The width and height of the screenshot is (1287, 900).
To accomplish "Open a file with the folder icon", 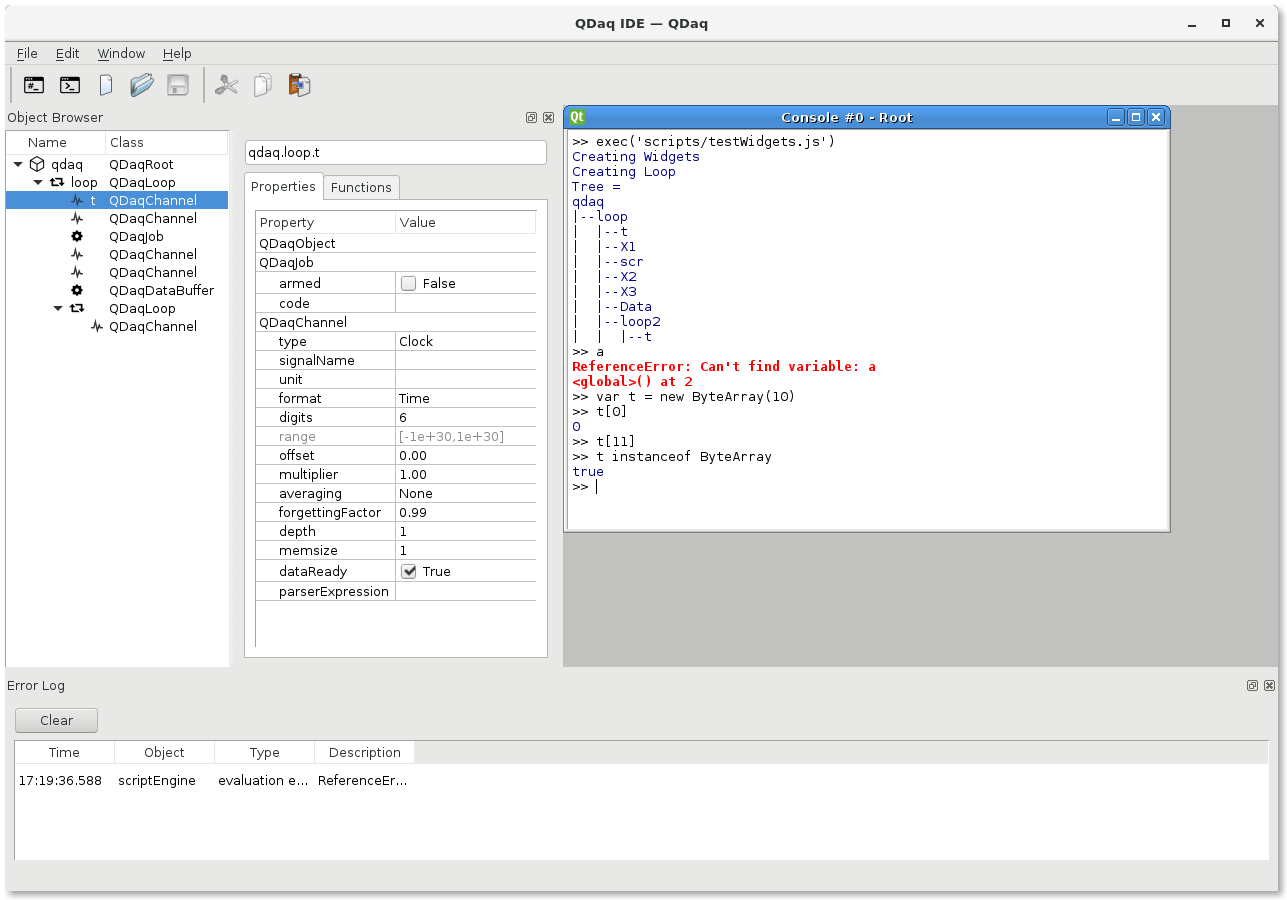I will pos(141,85).
